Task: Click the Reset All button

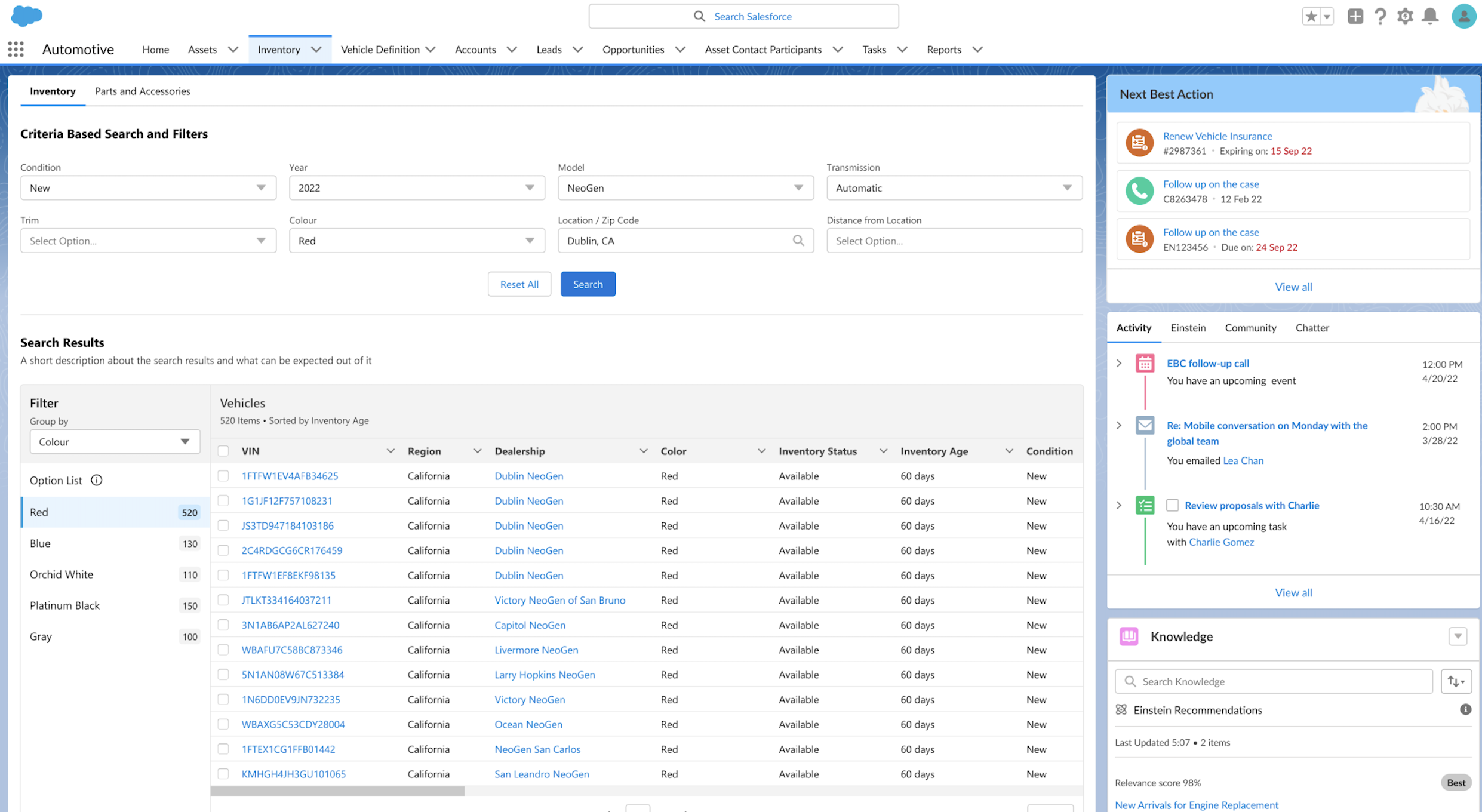Action: pyautogui.click(x=519, y=284)
